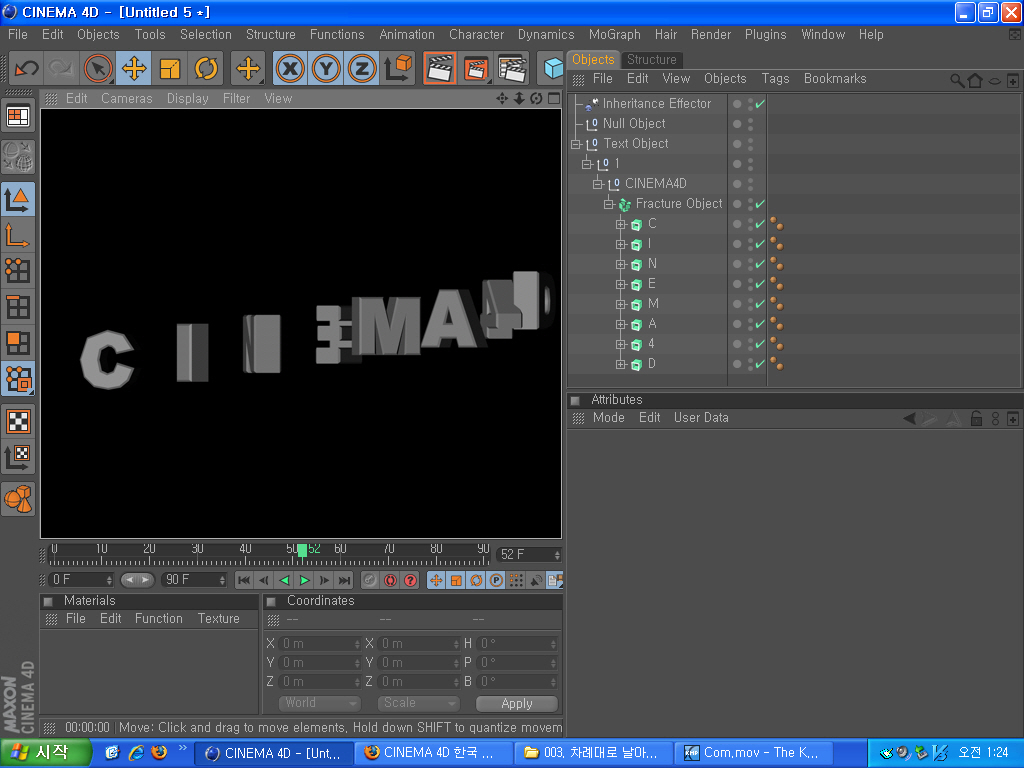Open the viewport Cameras menu

tap(127, 99)
